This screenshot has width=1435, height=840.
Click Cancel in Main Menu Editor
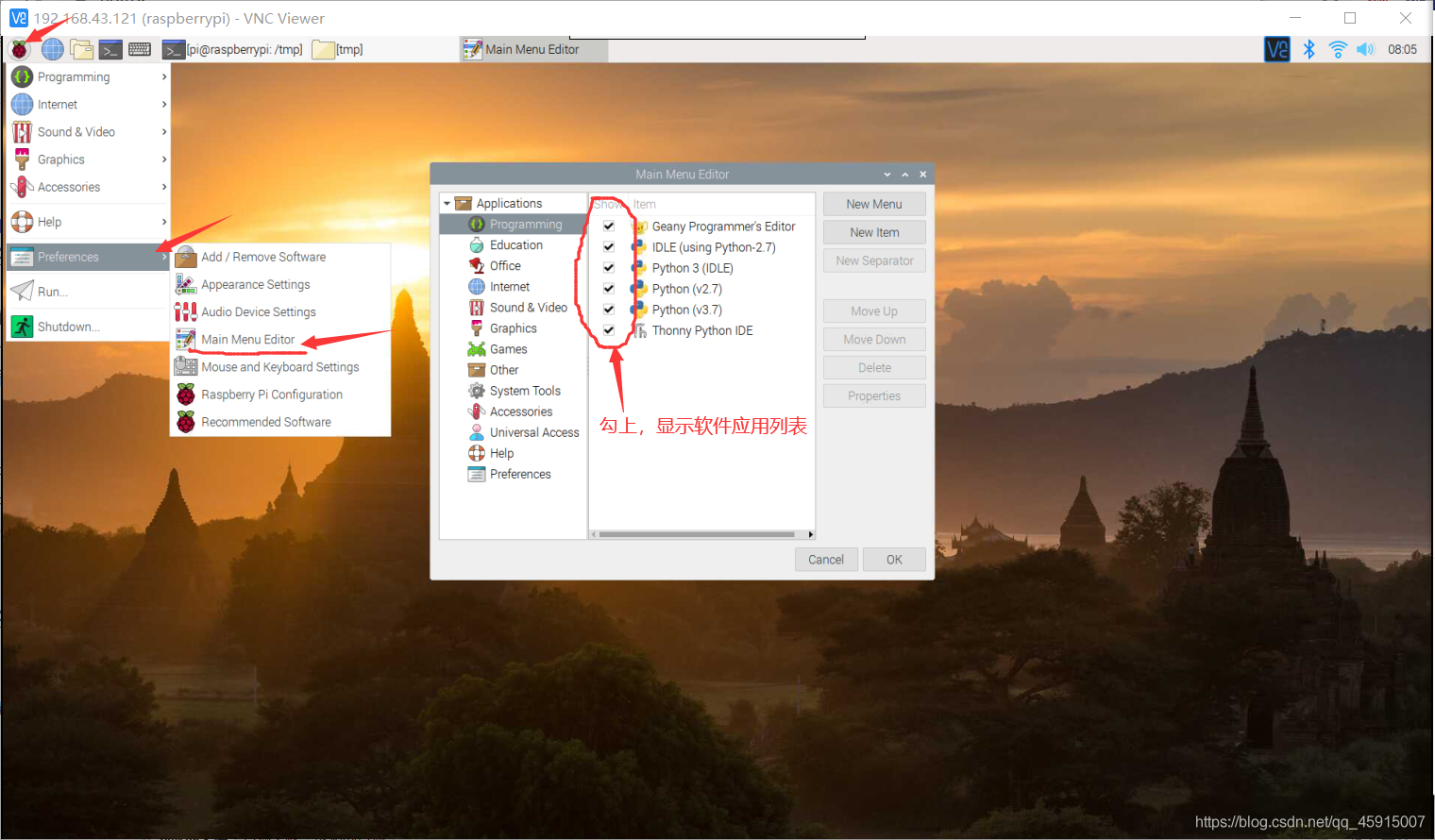coord(826,560)
